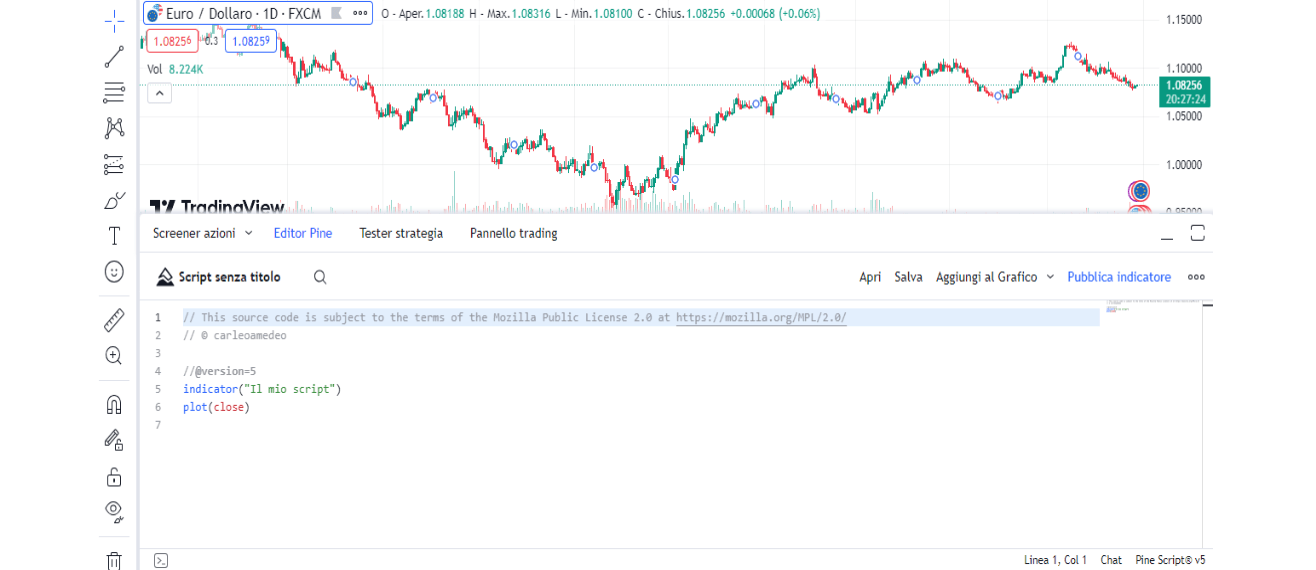Open Aggiungi al Grafico dropdown arrow

pyautogui.click(x=1050, y=277)
